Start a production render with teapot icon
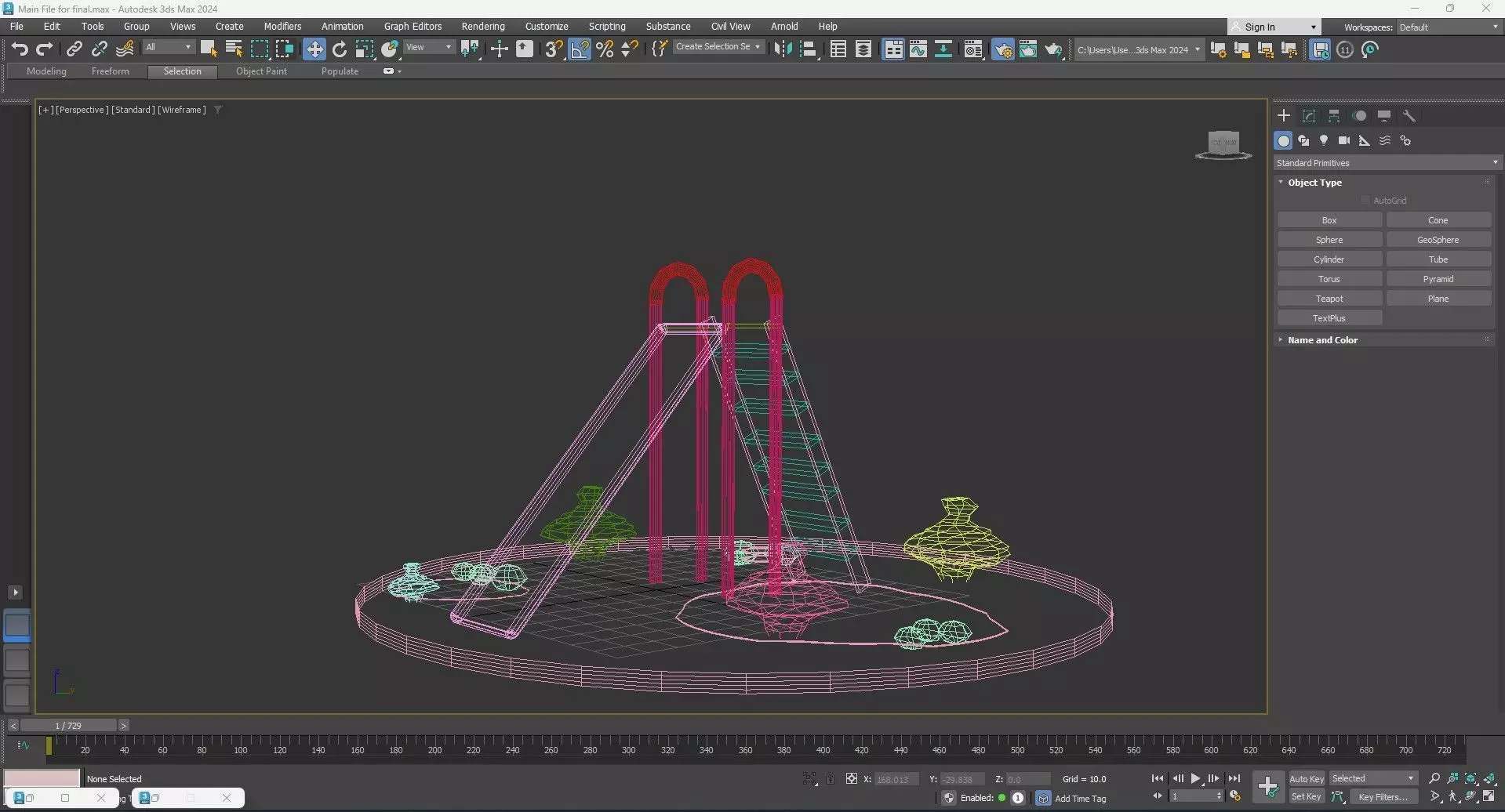Image resolution: width=1505 pixels, height=812 pixels. 1053,49
